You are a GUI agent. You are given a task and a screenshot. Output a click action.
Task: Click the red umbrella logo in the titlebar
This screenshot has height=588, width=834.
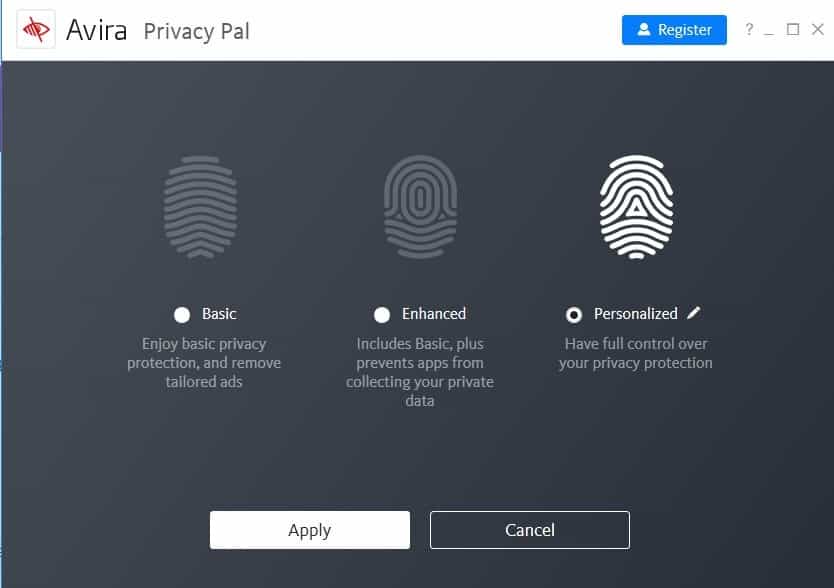pyautogui.click(x=36, y=29)
